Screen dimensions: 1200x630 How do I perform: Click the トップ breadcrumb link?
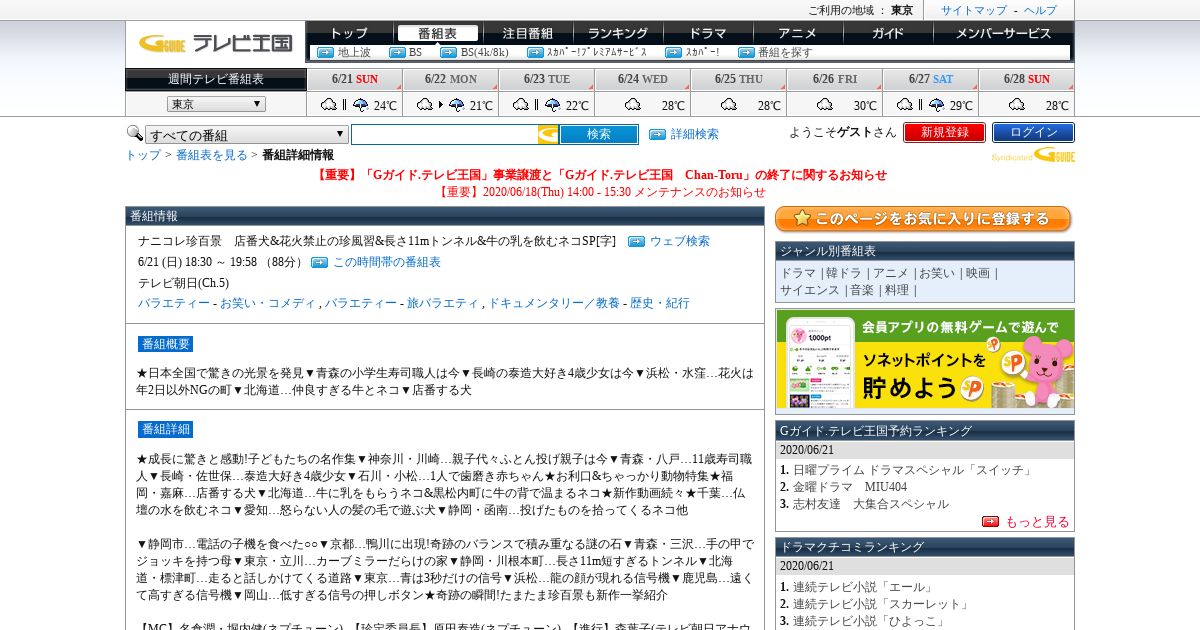143,155
